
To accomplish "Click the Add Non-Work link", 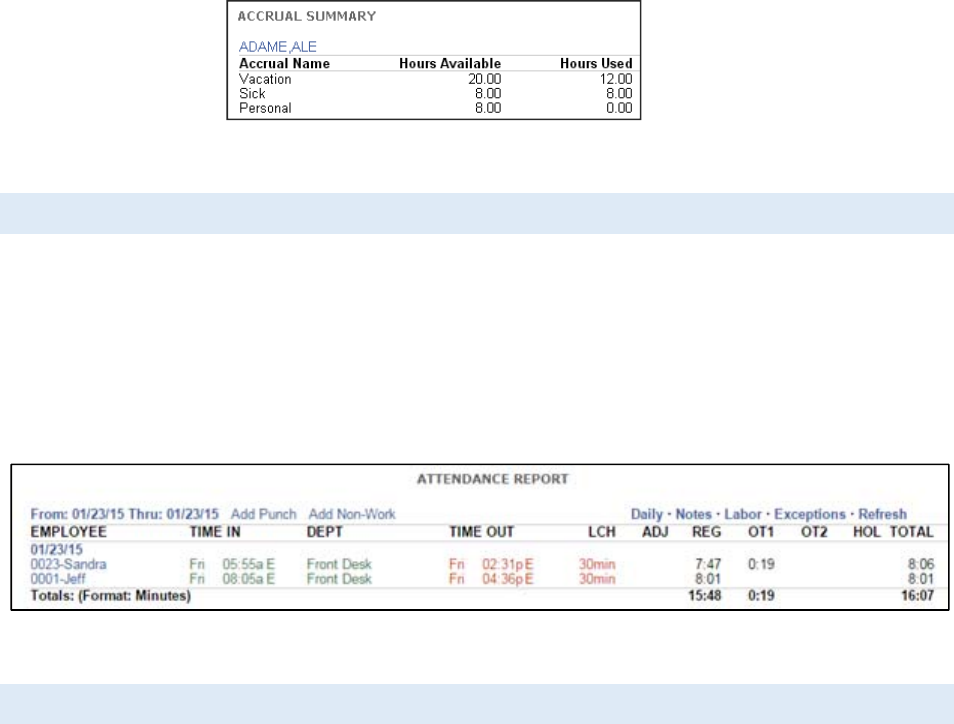I will 352,514.
